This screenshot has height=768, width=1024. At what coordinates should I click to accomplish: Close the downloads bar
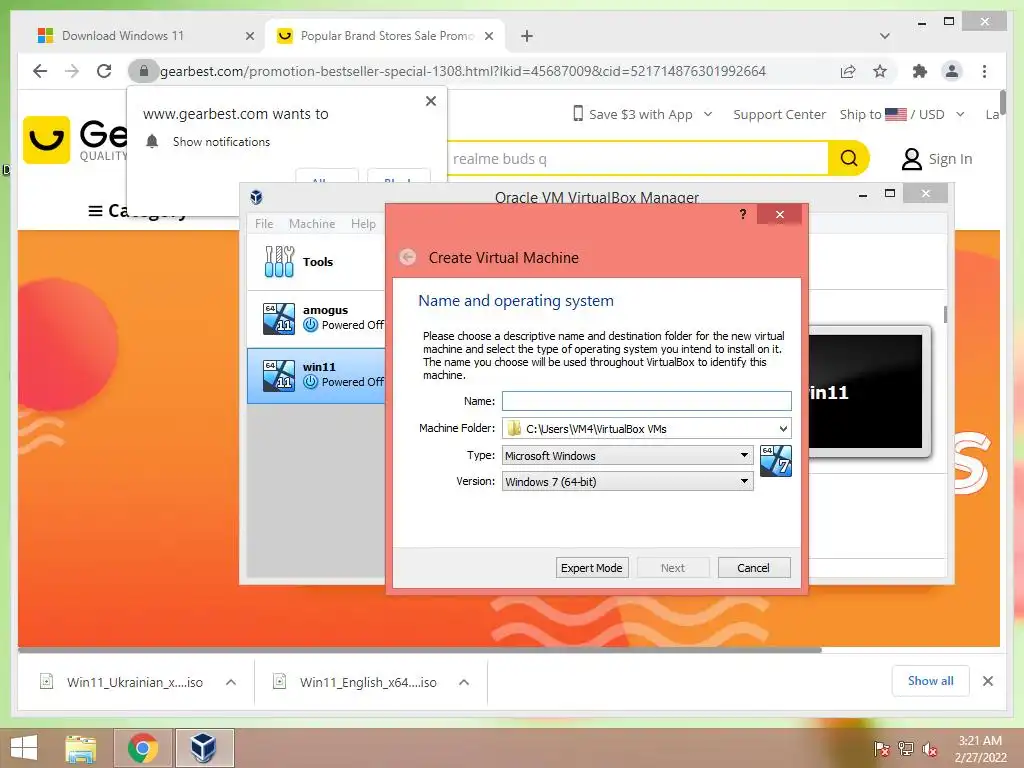click(x=987, y=681)
